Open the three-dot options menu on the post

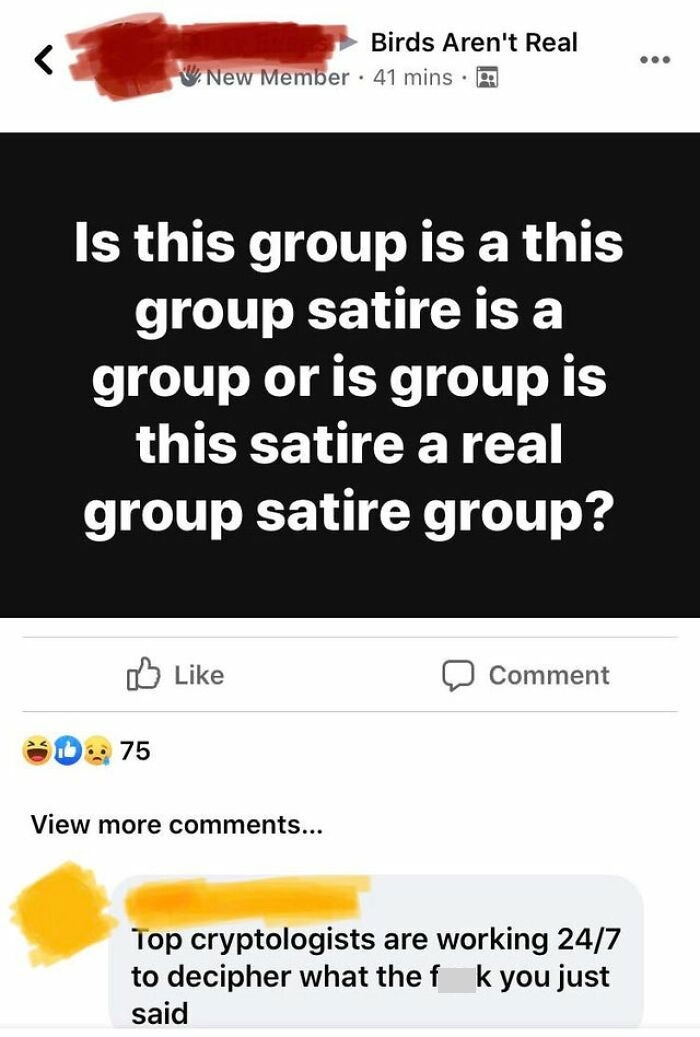[x=655, y=60]
